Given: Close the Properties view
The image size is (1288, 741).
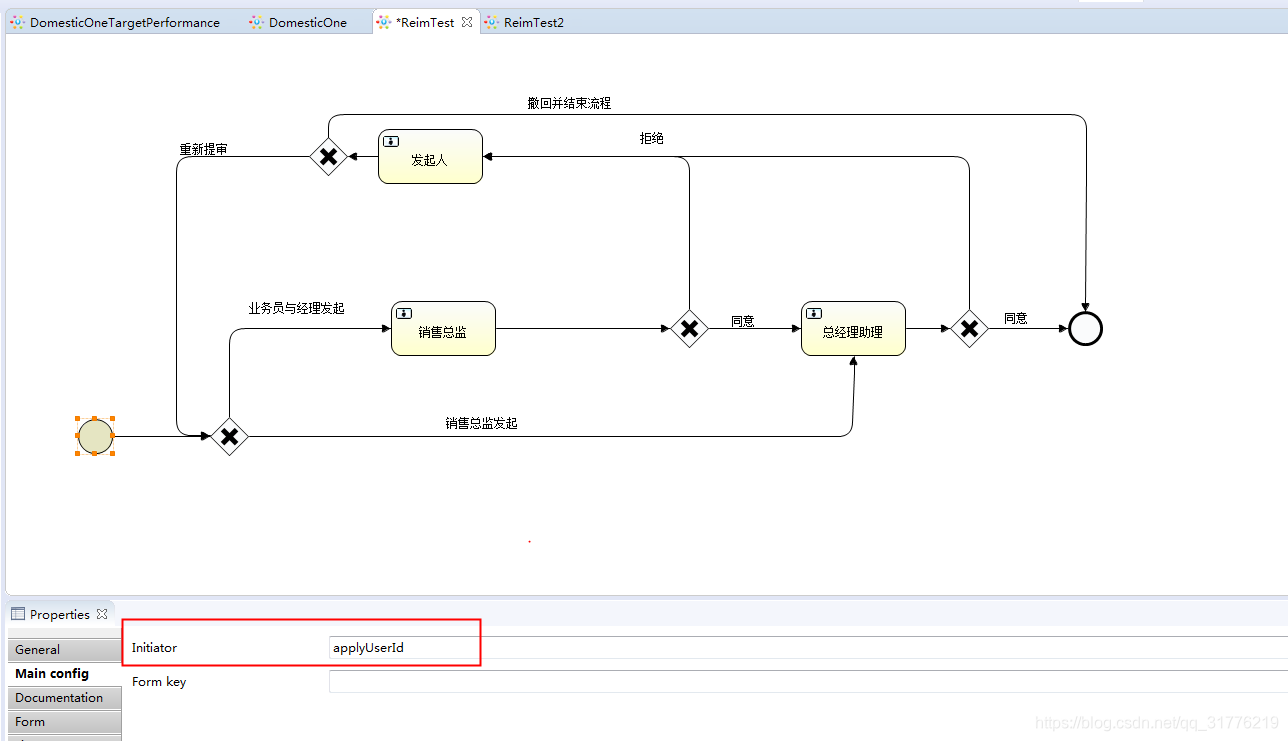Looking at the screenshot, I should coord(102,614).
